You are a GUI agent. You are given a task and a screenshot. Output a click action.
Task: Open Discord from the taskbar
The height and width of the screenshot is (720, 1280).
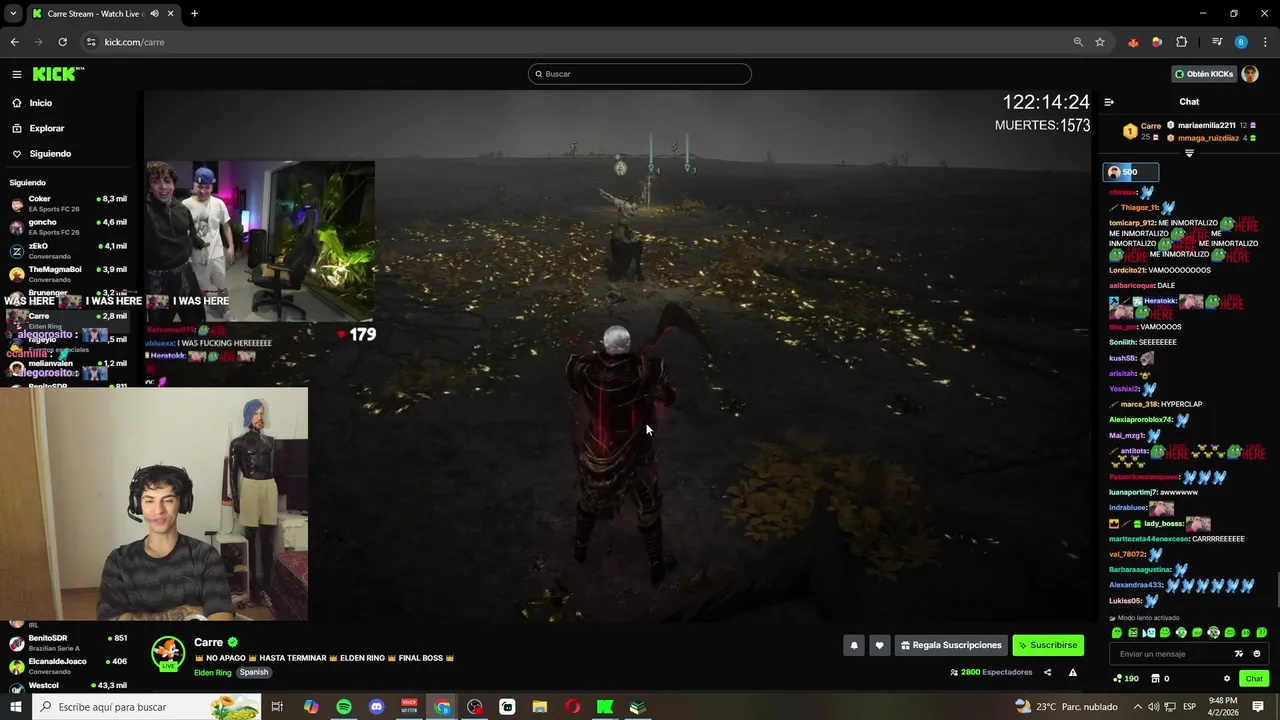point(376,707)
